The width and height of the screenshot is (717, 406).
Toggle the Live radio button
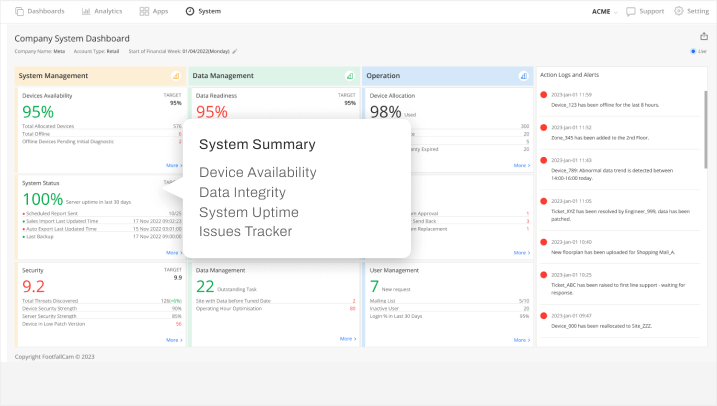click(x=693, y=51)
